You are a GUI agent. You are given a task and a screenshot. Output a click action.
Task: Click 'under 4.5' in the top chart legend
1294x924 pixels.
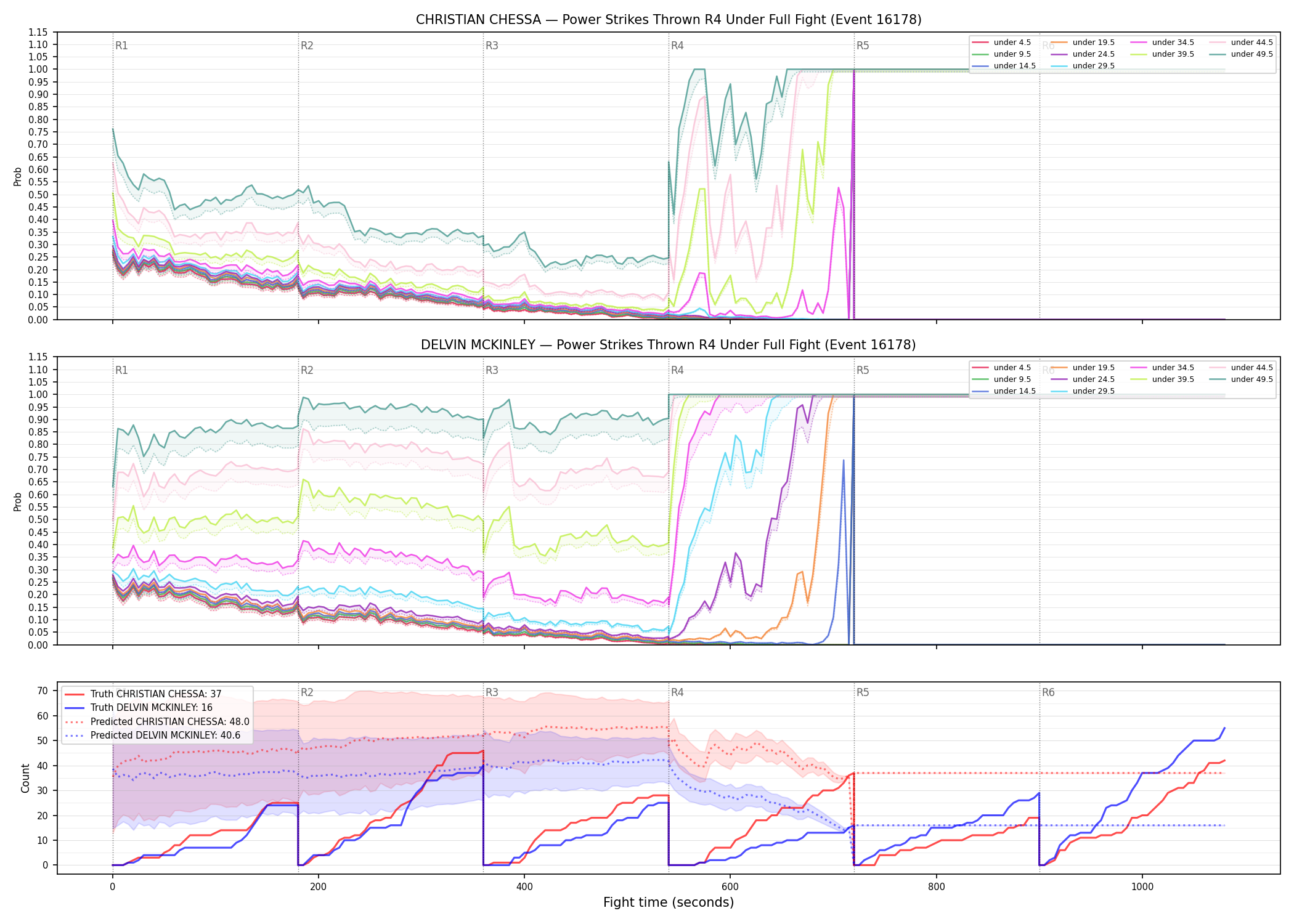[x=1001, y=43]
